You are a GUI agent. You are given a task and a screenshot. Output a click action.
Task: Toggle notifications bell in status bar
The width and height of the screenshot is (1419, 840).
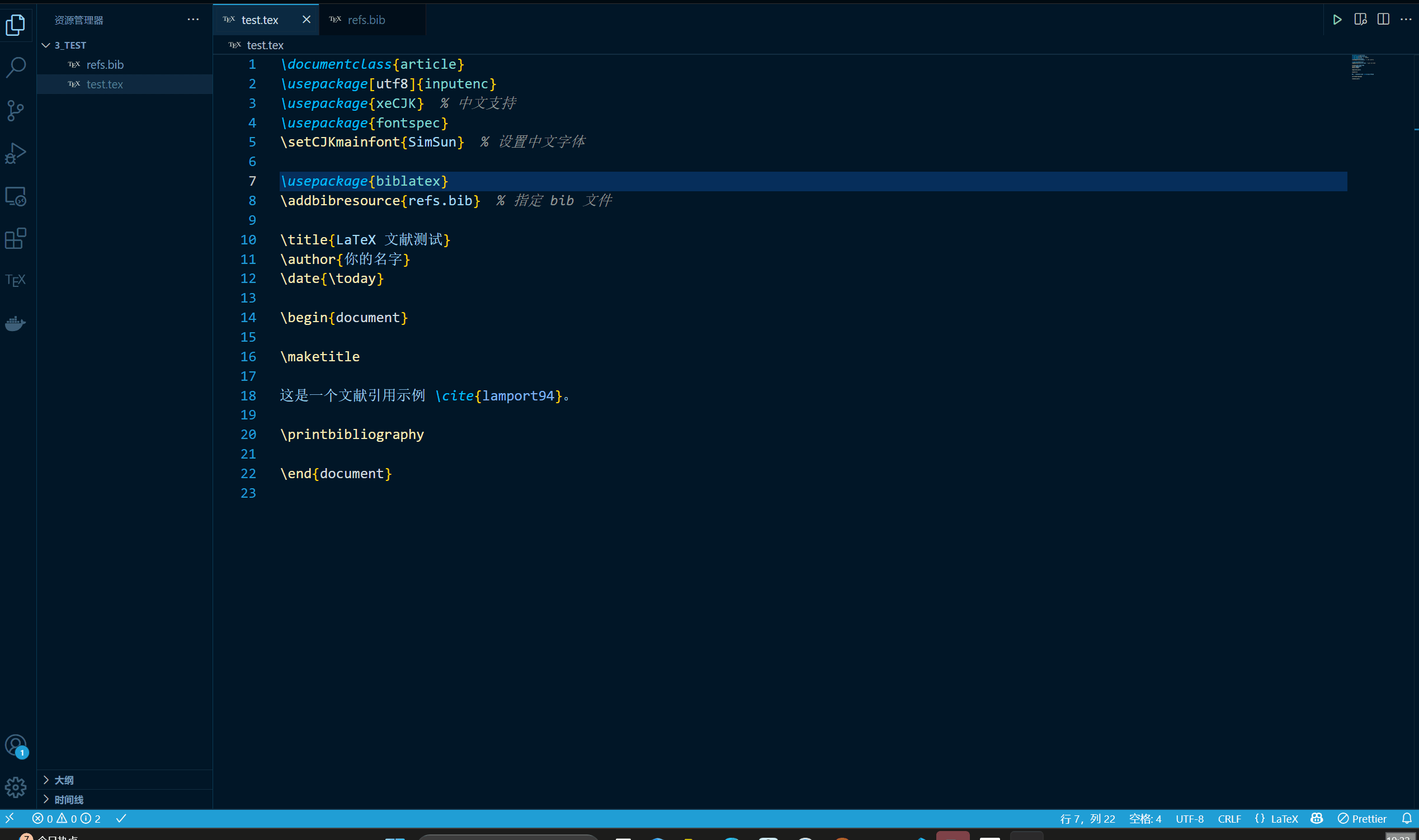coord(1407,819)
